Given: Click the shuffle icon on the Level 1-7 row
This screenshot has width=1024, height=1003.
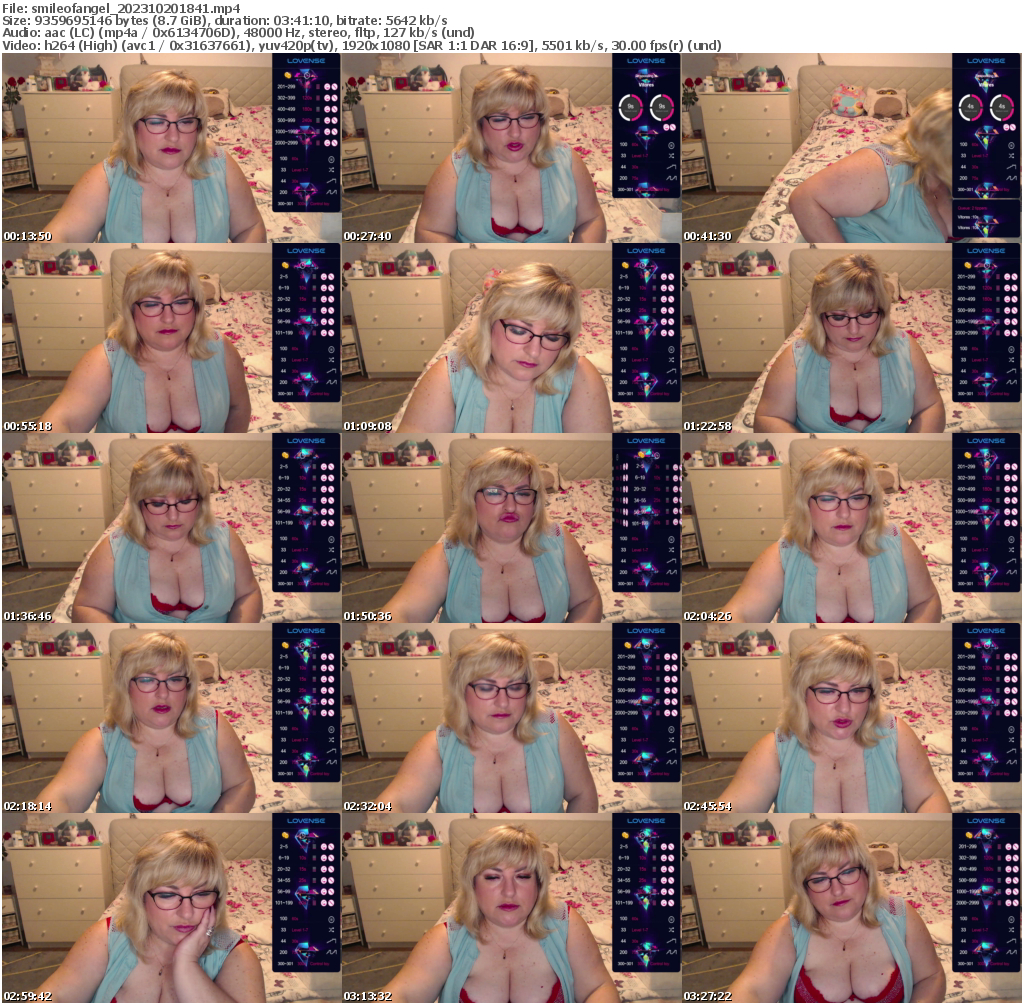Looking at the screenshot, I should point(331,169).
